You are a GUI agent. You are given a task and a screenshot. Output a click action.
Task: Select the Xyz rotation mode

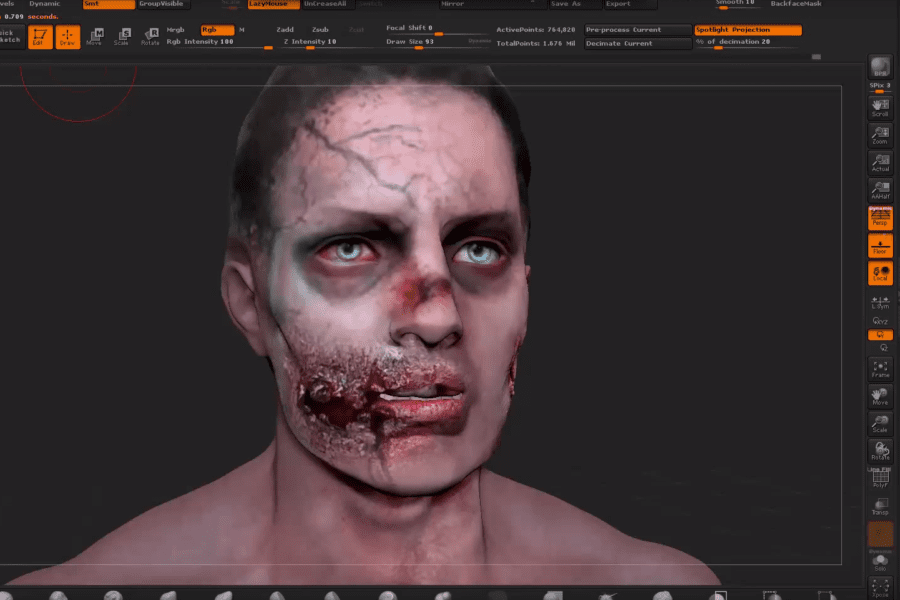tap(880, 322)
